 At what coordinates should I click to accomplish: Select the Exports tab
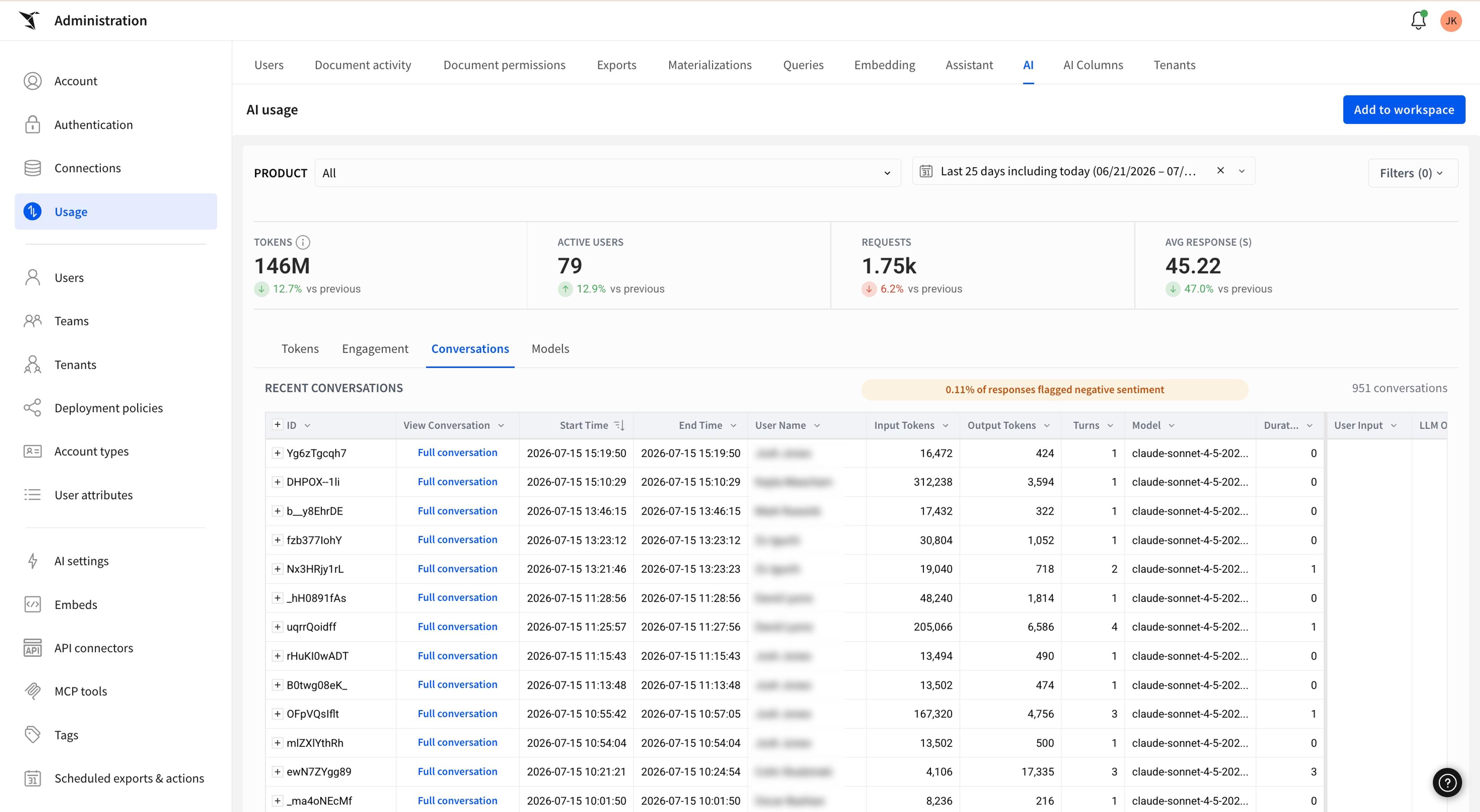coord(617,65)
